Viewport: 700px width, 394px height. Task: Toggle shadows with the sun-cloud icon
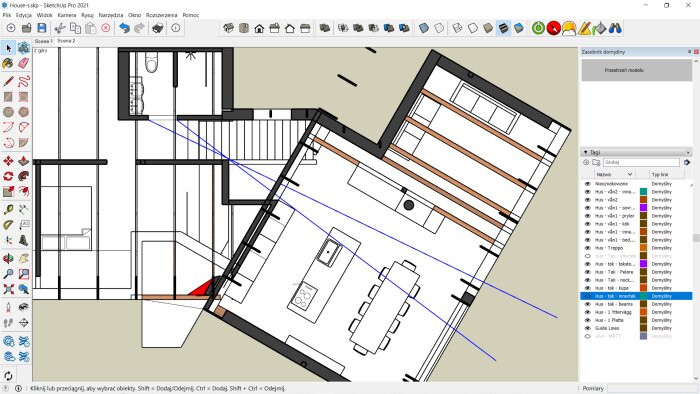(x=569, y=28)
